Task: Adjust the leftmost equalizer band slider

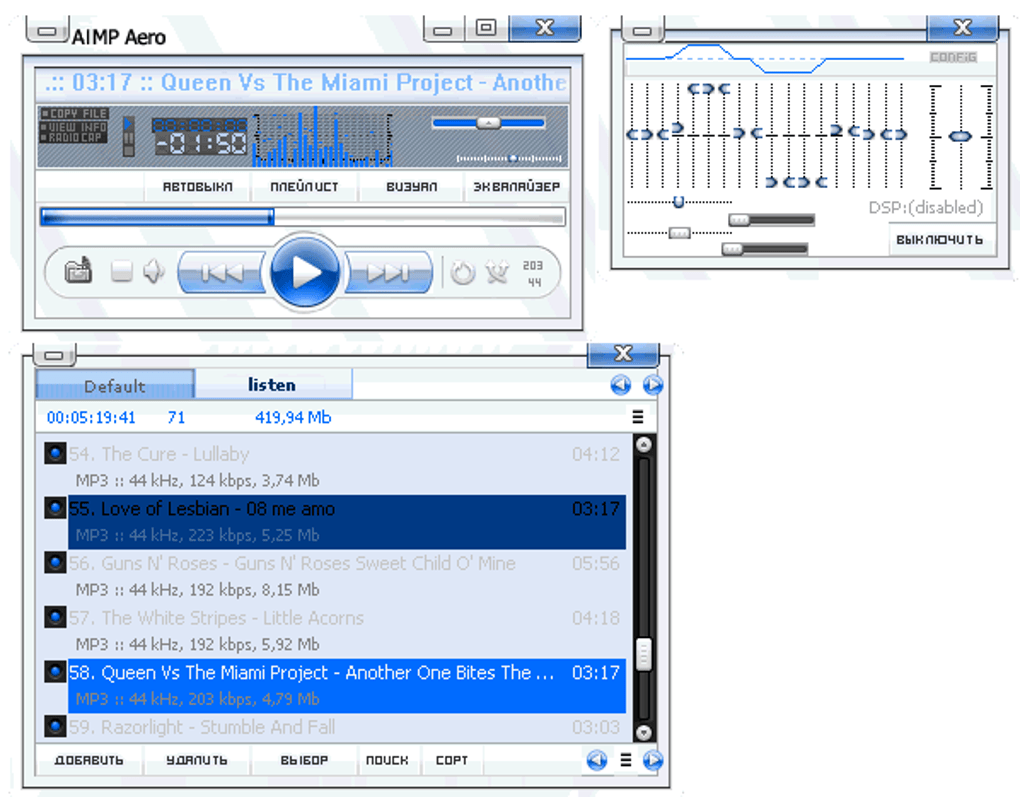Action: [632, 135]
